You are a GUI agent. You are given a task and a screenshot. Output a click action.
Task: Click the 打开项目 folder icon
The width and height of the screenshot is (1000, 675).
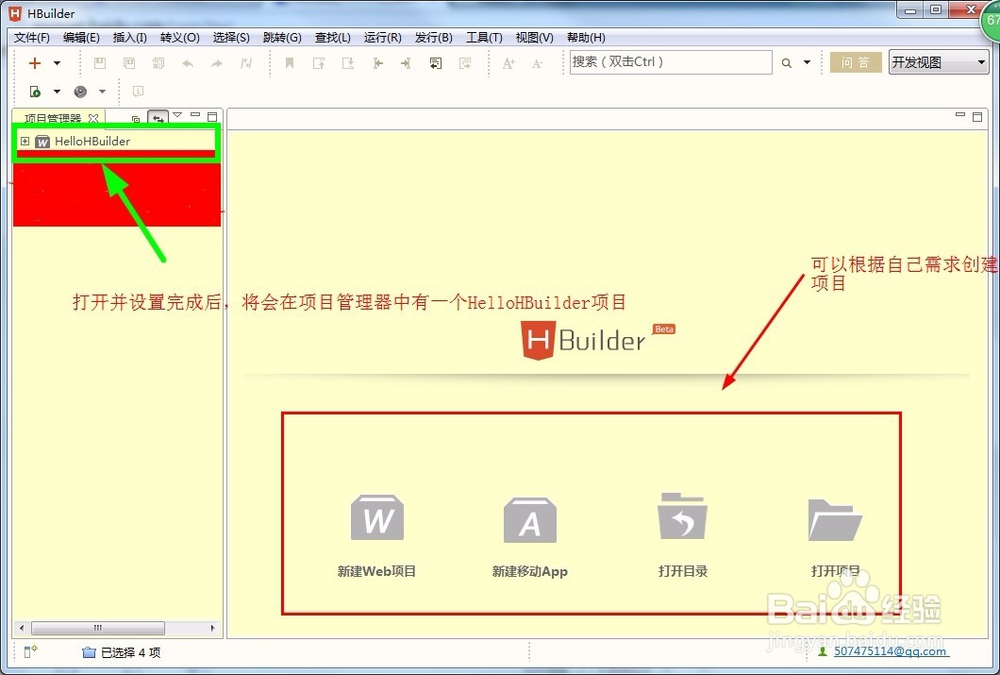pyautogui.click(x=834, y=518)
